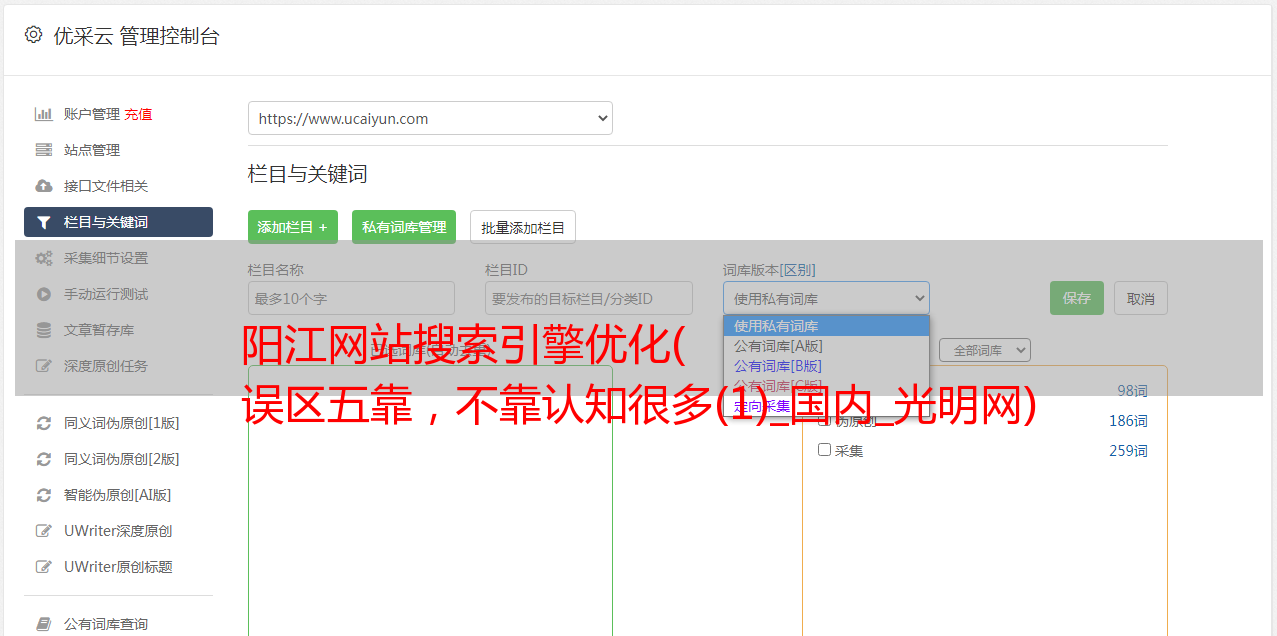Viewport: 1277px width, 636px height.
Task: Select 公有词库[B版] option
Action: coord(826,366)
